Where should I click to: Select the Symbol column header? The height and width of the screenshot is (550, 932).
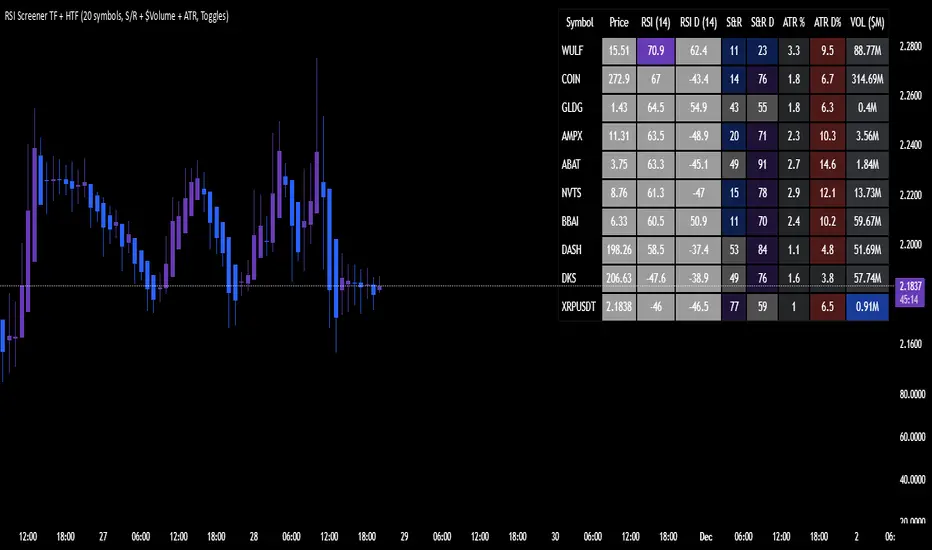coord(580,23)
